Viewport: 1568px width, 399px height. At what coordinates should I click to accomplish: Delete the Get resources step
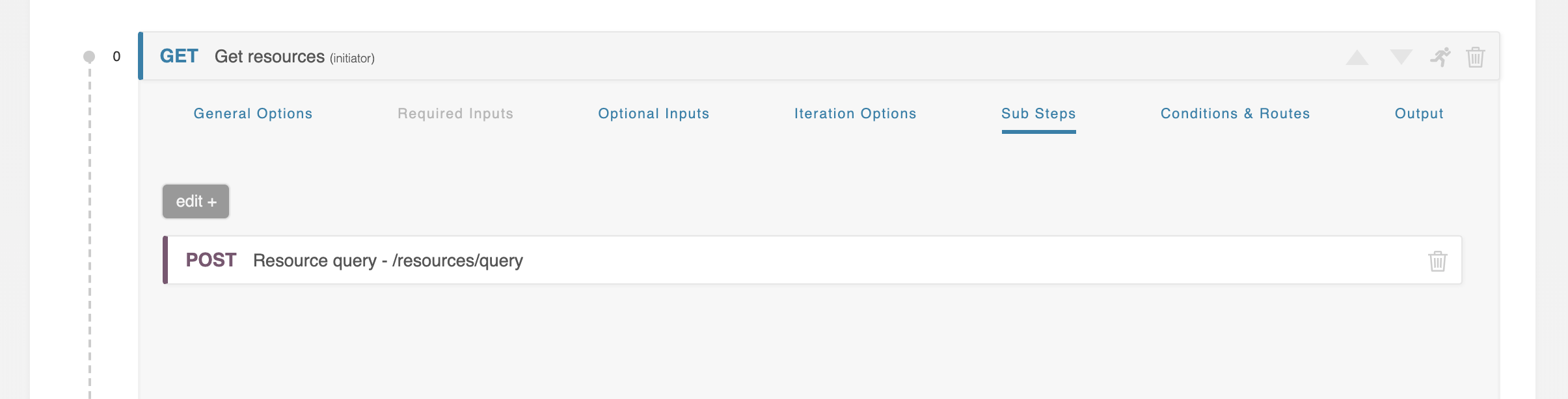pos(1475,57)
